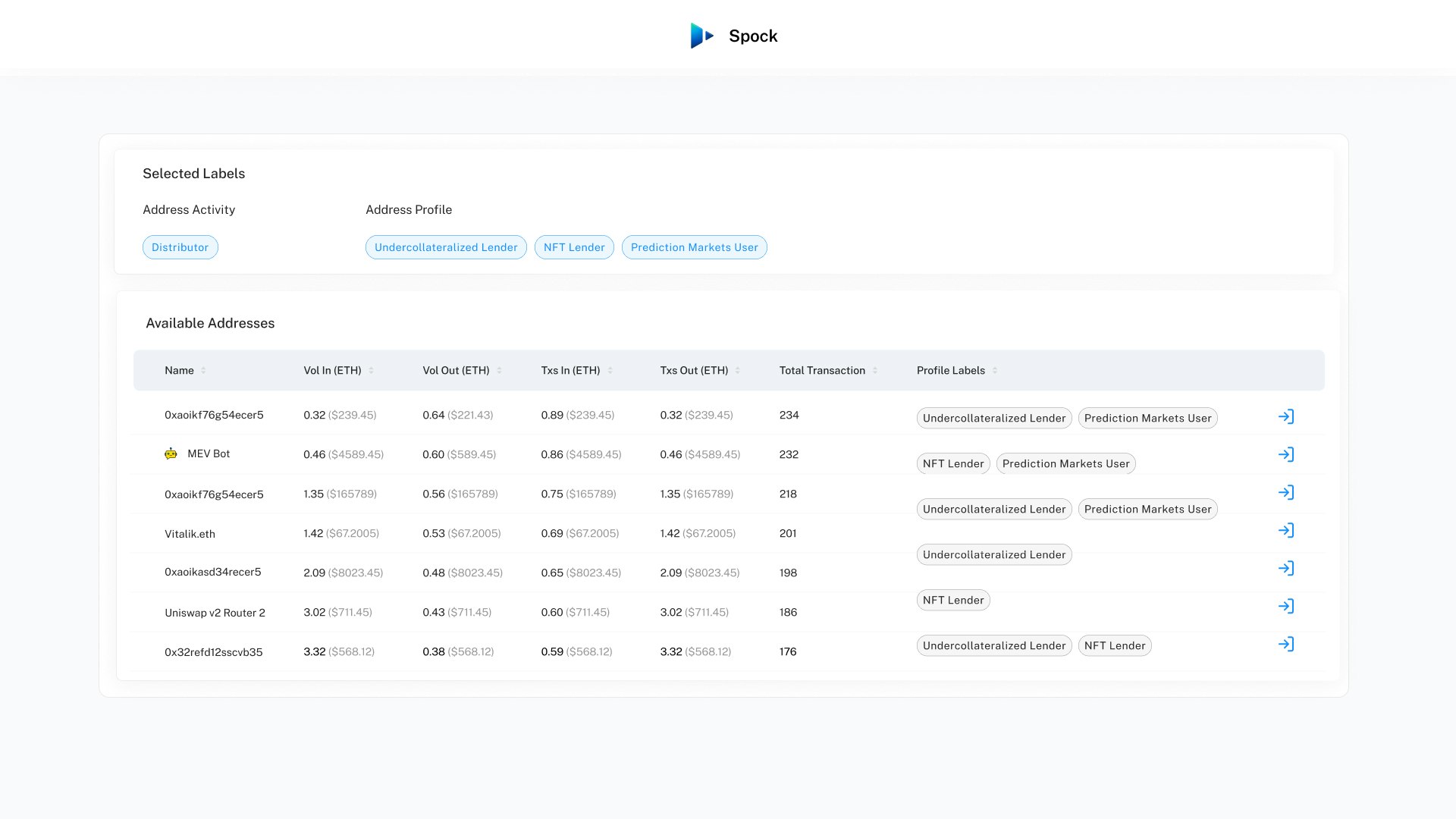
Task: Open details arrow for 0xaoikasd34recer5 row
Action: pos(1286,568)
